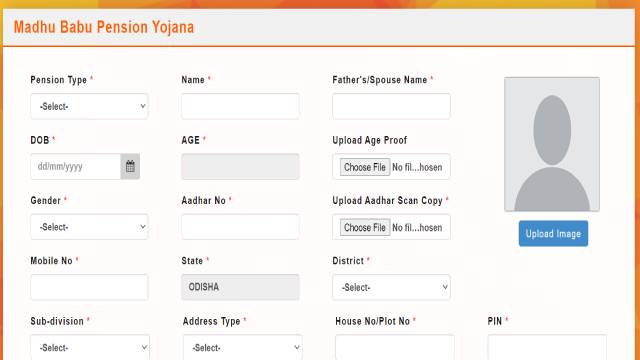Click the State field showing ODISHA

240,287
